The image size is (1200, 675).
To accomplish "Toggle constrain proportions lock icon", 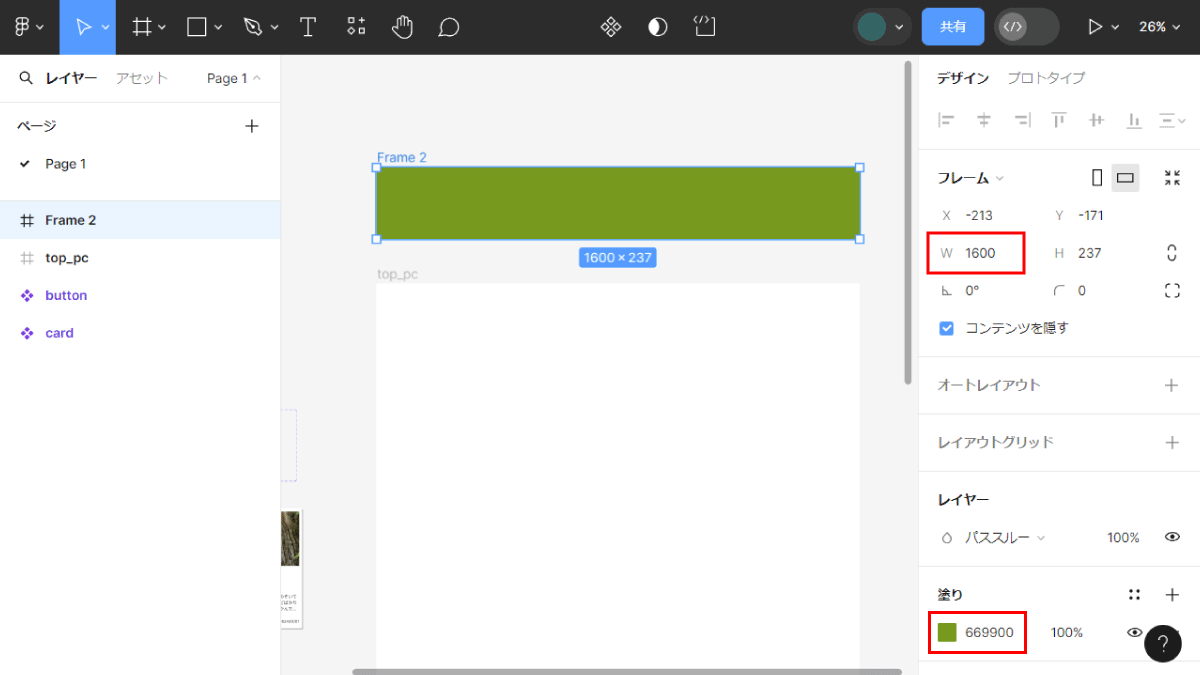I will point(1172,253).
